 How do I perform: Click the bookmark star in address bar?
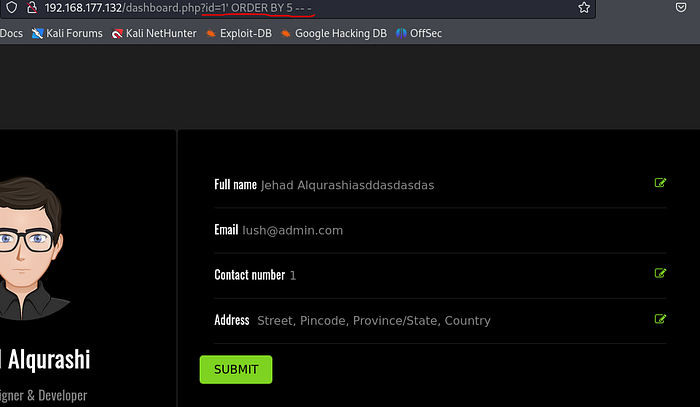click(584, 8)
